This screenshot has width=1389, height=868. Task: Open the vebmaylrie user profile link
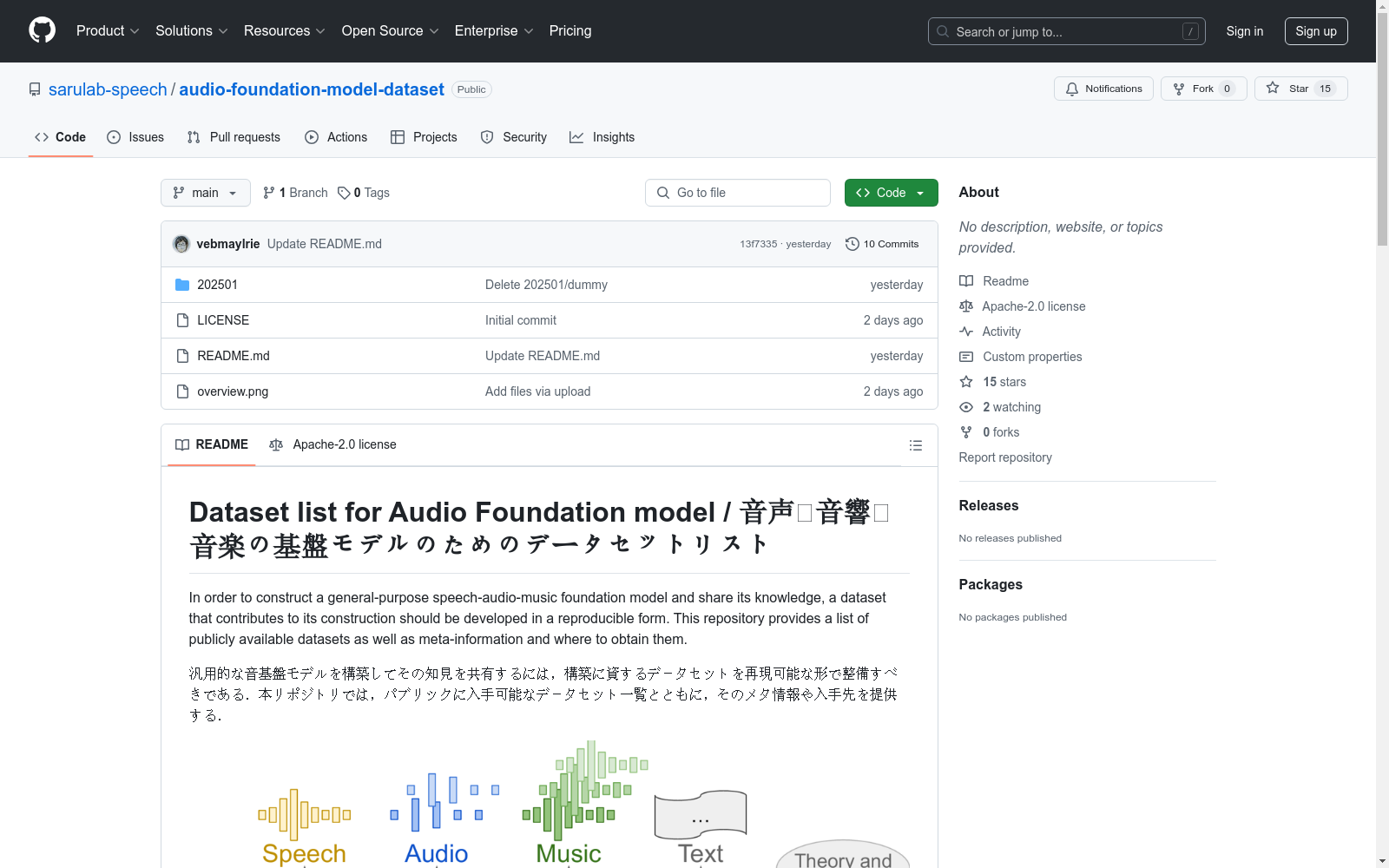tap(228, 244)
